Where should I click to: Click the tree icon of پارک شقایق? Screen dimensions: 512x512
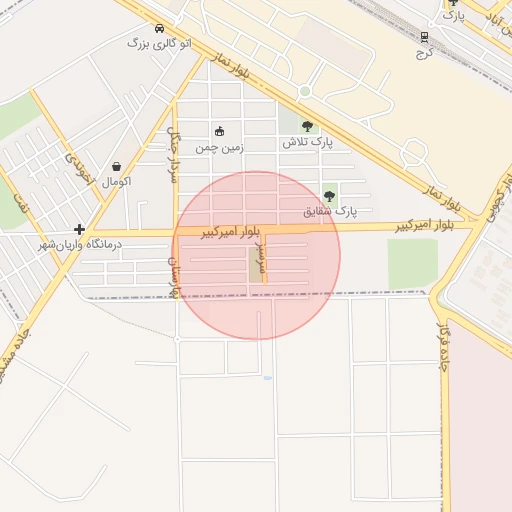(329, 196)
